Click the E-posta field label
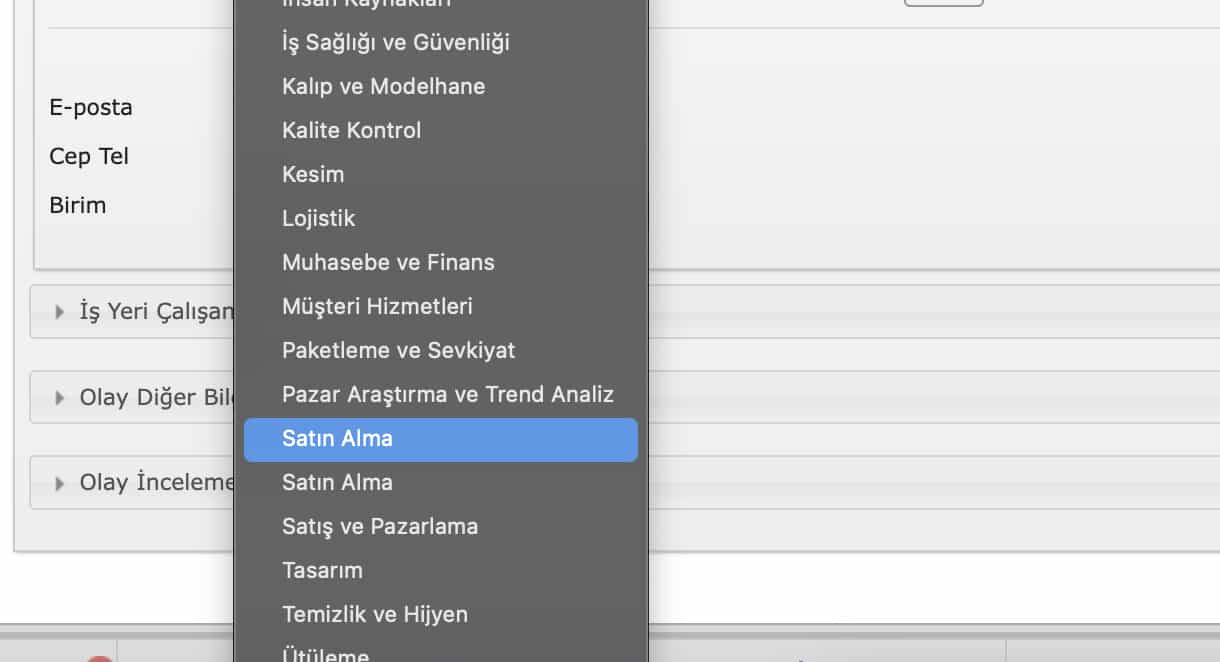The image size is (1220, 662). (91, 108)
